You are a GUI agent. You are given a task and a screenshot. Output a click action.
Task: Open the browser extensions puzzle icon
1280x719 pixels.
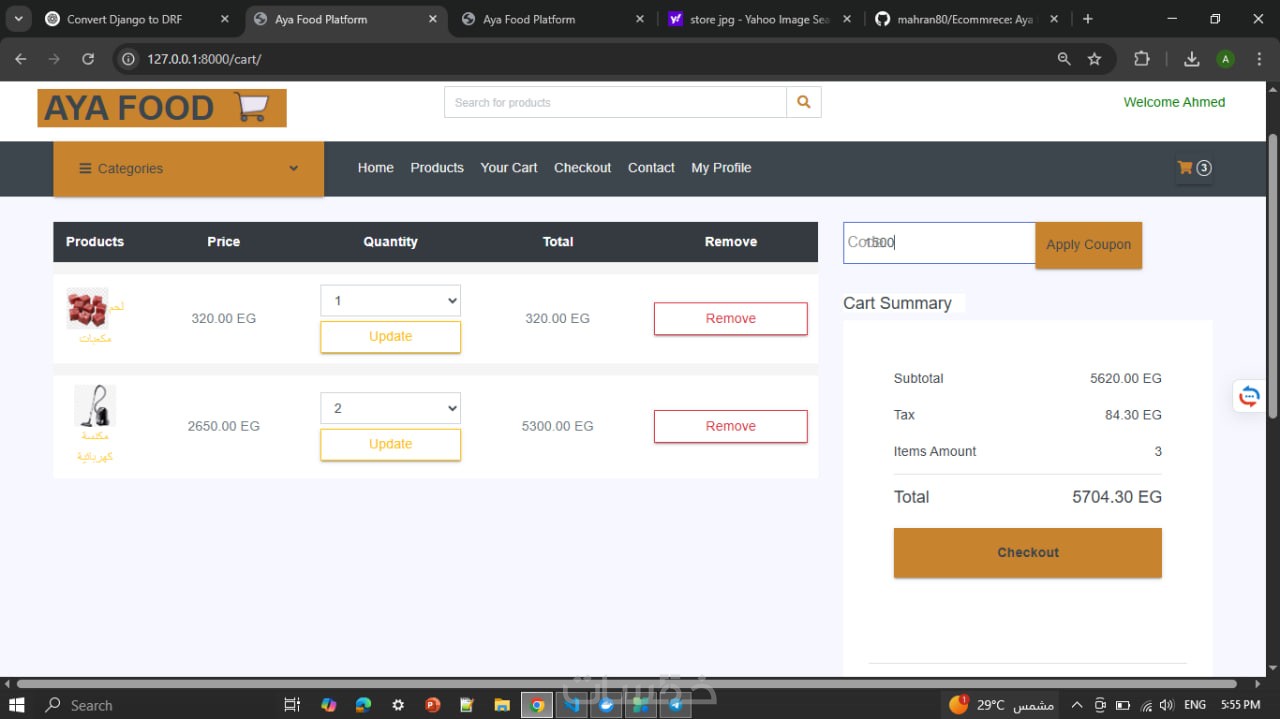pyautogui.click(x=1142, y=59)
